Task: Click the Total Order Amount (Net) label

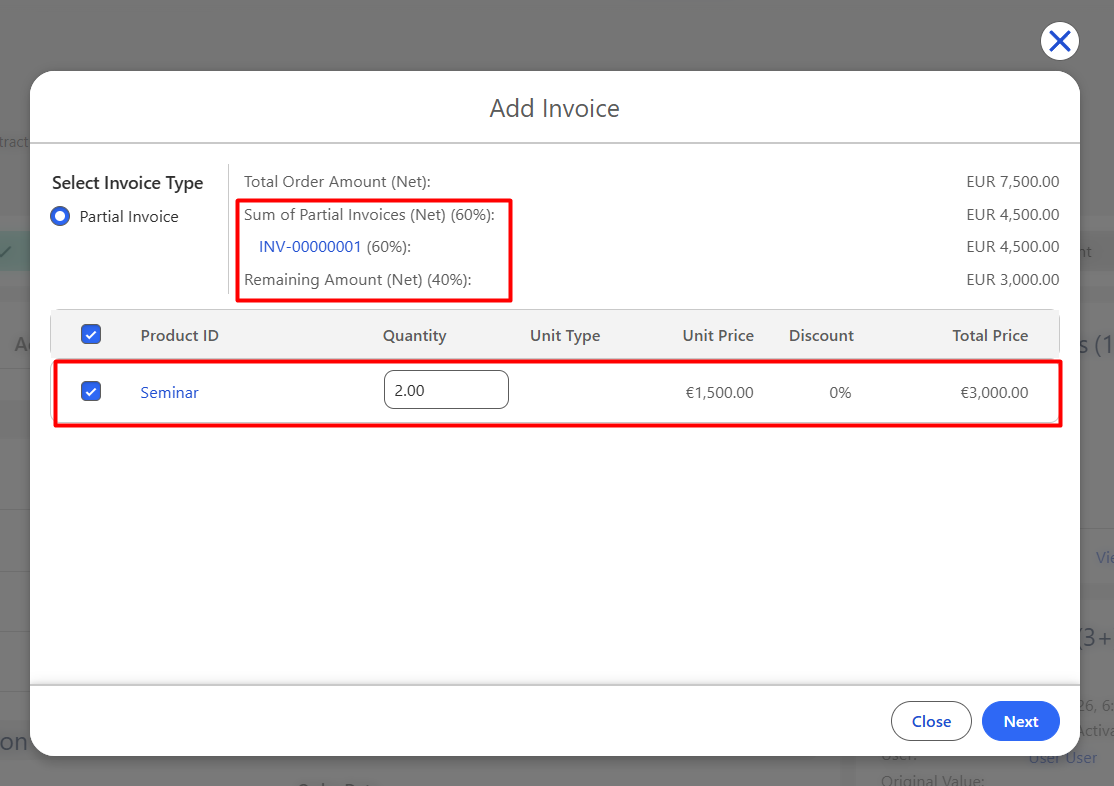Action: [337, 182]
